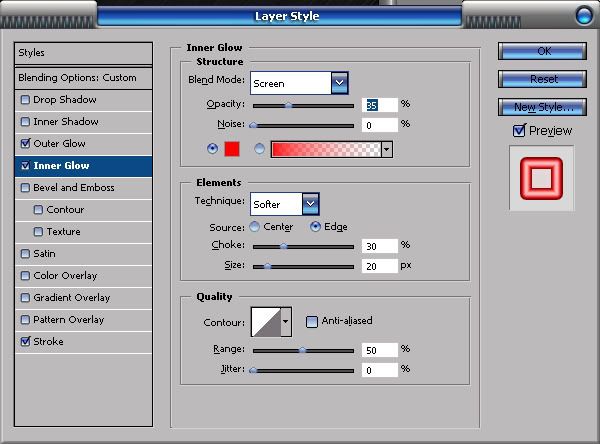Click the Range value field

[380, 350]
